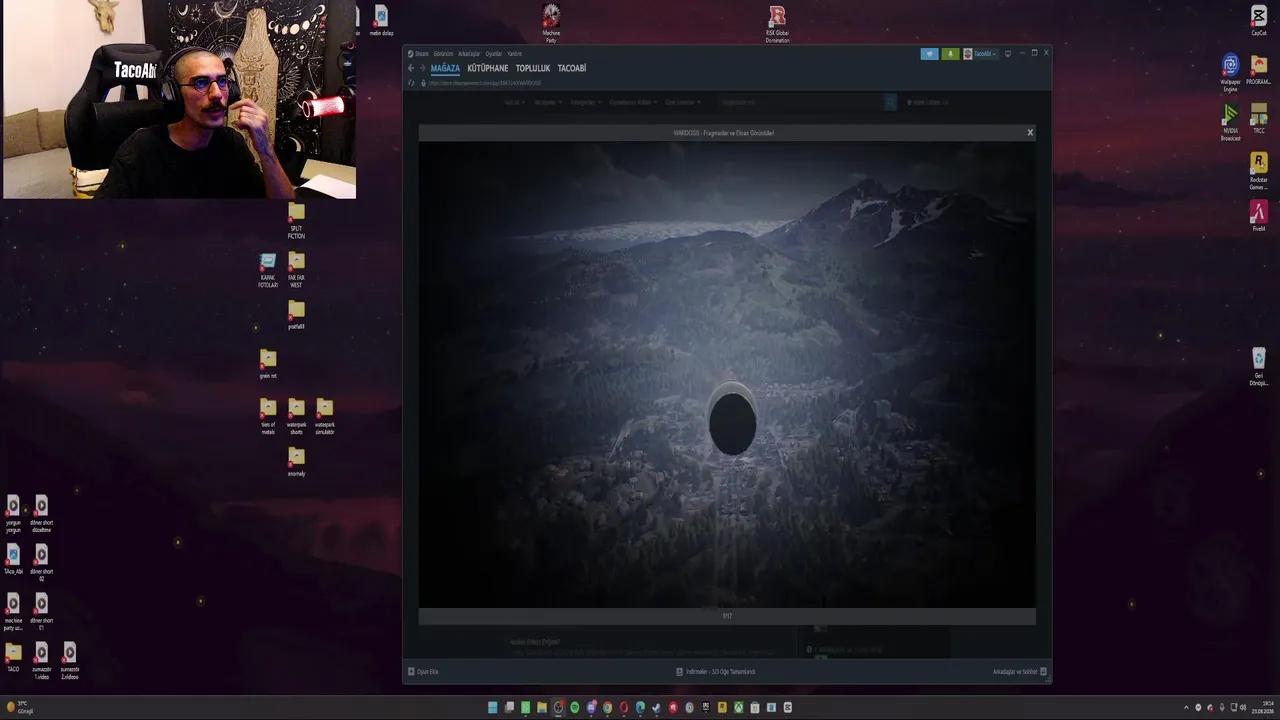The width and height of the screenshot is (1280, 720).
Task: Open the Windows Start menu
Action: click(492, 708)
